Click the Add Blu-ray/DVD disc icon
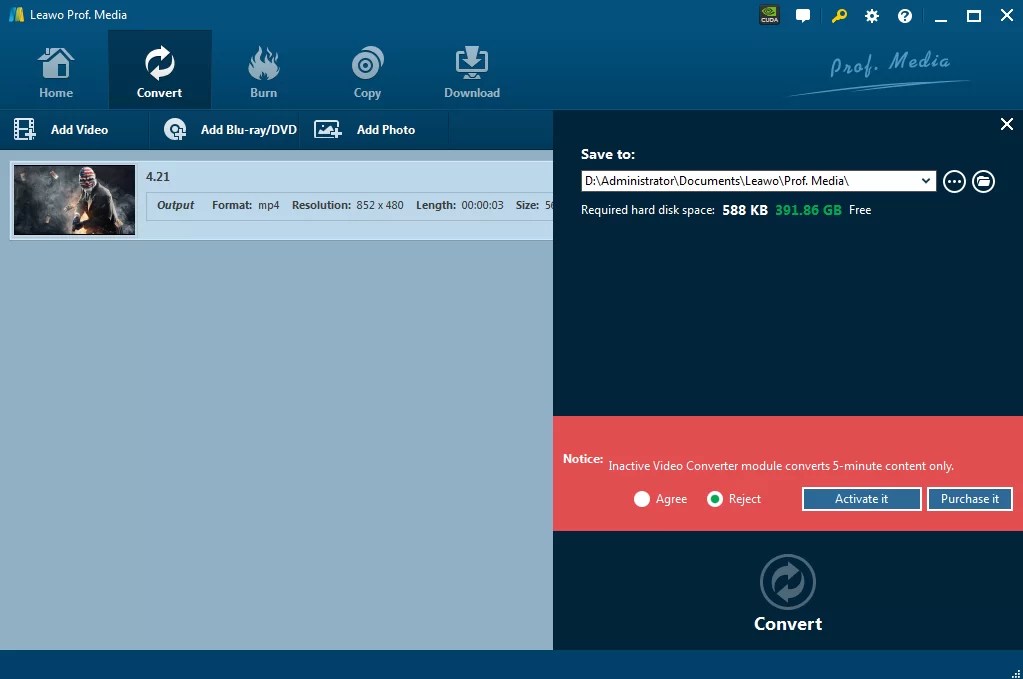 175,129
